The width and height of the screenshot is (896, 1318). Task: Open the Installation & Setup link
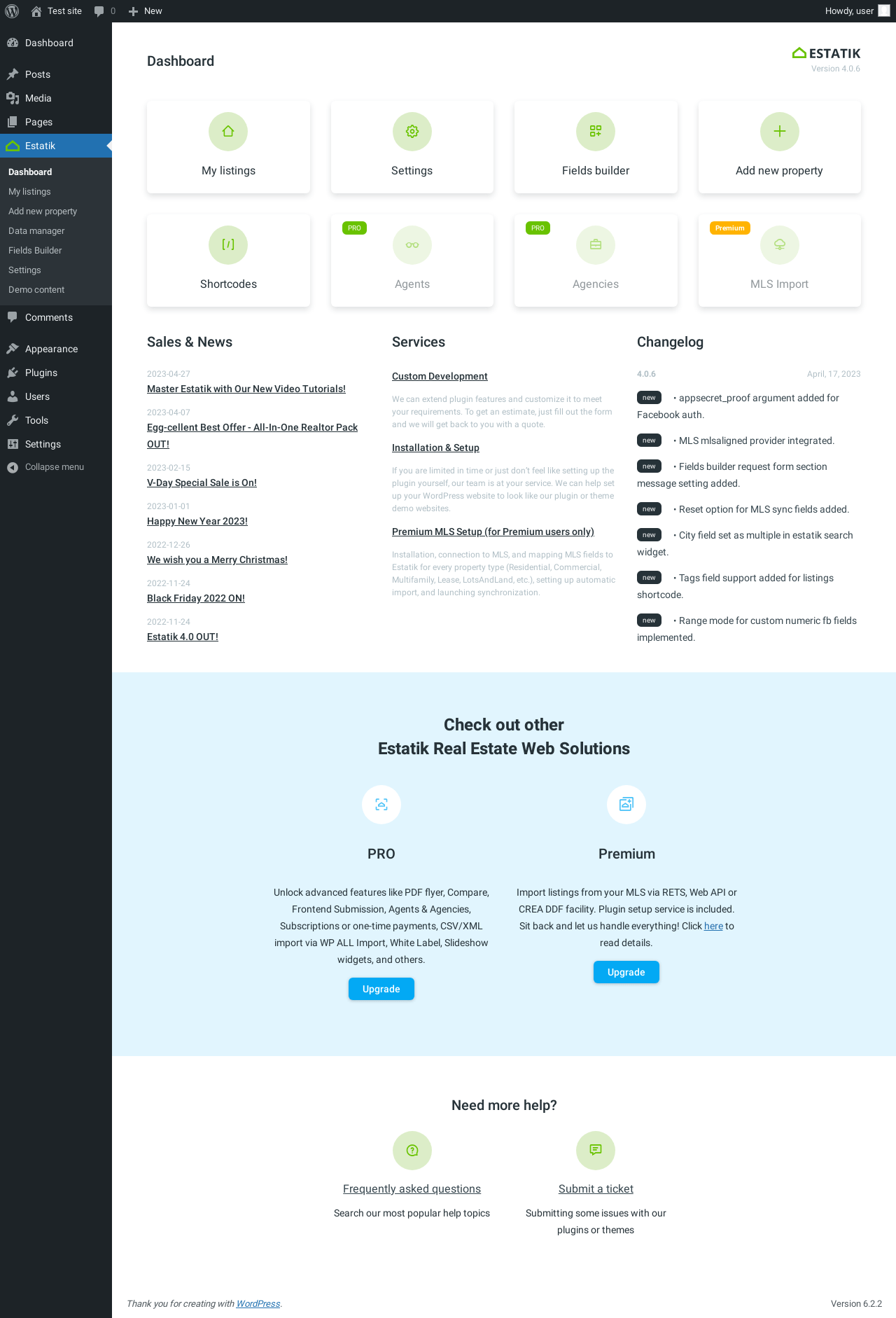(435, 448)
